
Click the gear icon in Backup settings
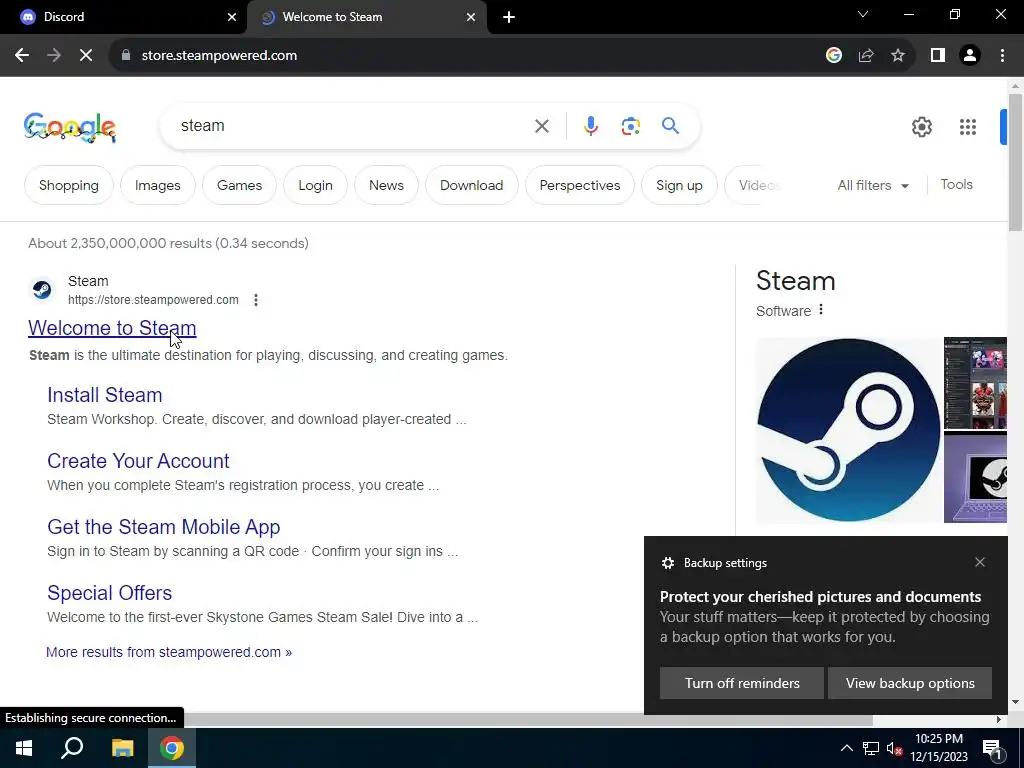click(667, 563)
